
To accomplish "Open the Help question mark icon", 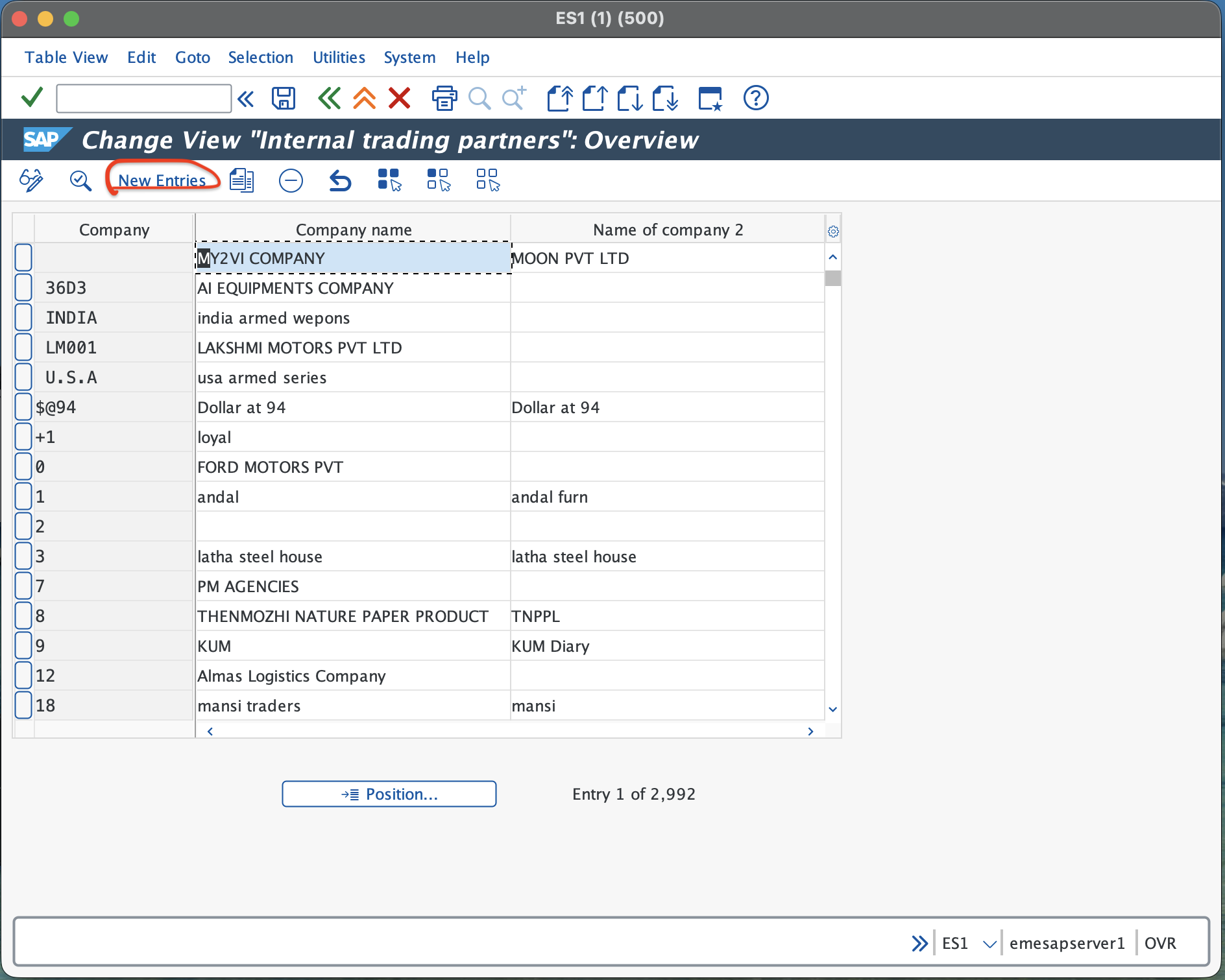I will (756, 99).
